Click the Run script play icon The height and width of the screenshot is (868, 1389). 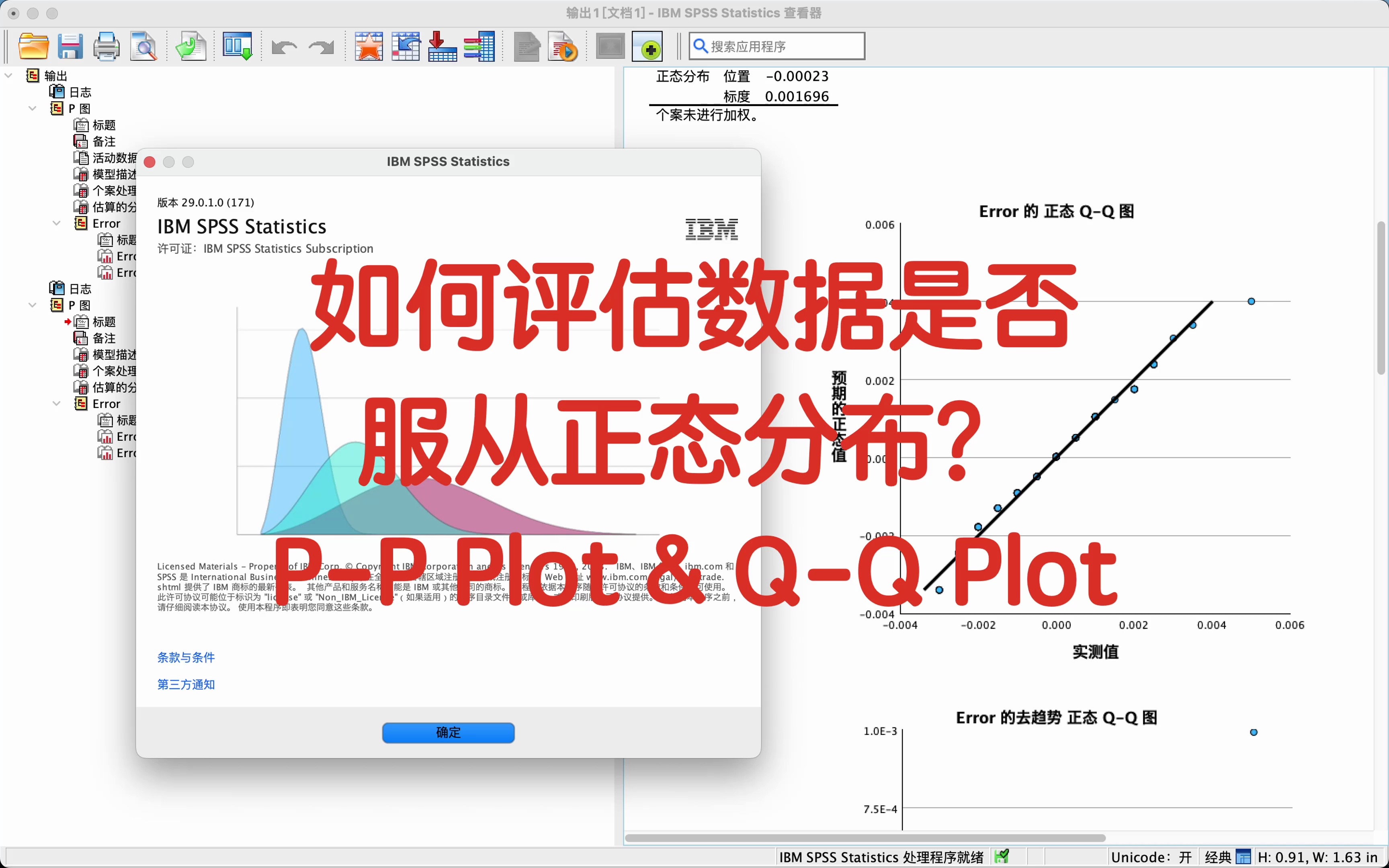[563, 47]
